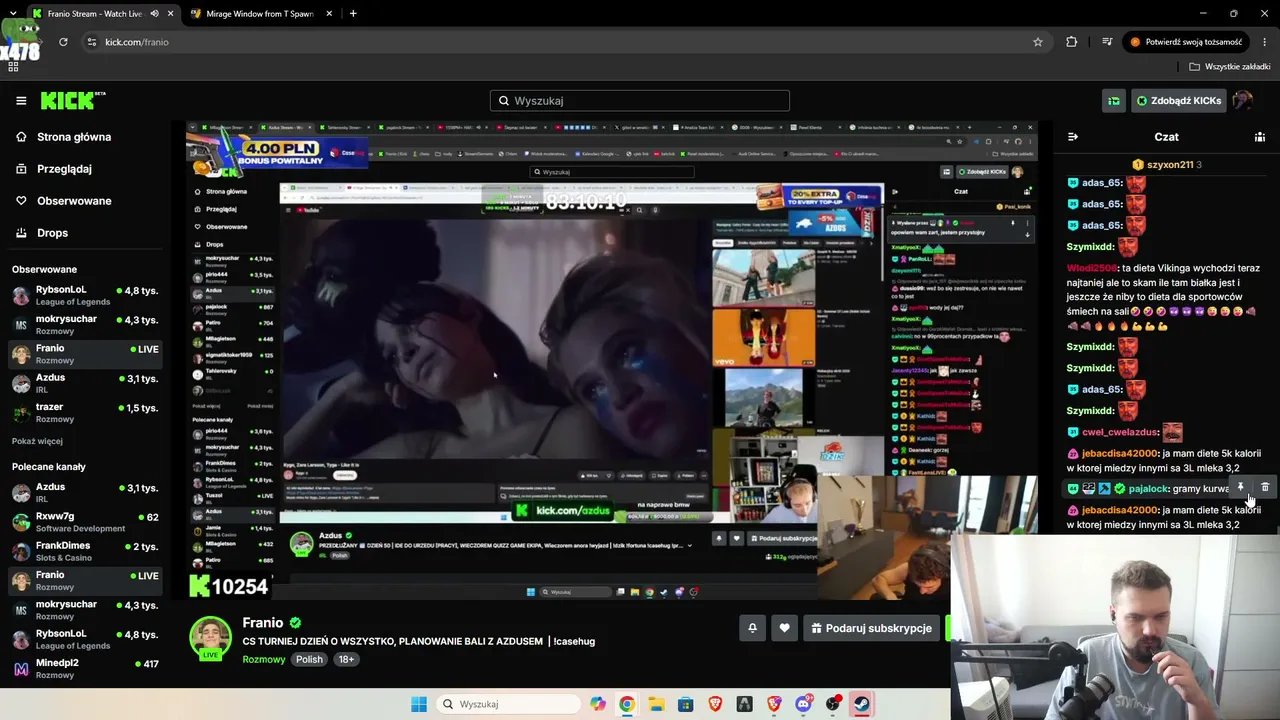Viewport: 1280px width, 720px height.
Task: Open the Windows Start menu
Action: pos(419,704)
